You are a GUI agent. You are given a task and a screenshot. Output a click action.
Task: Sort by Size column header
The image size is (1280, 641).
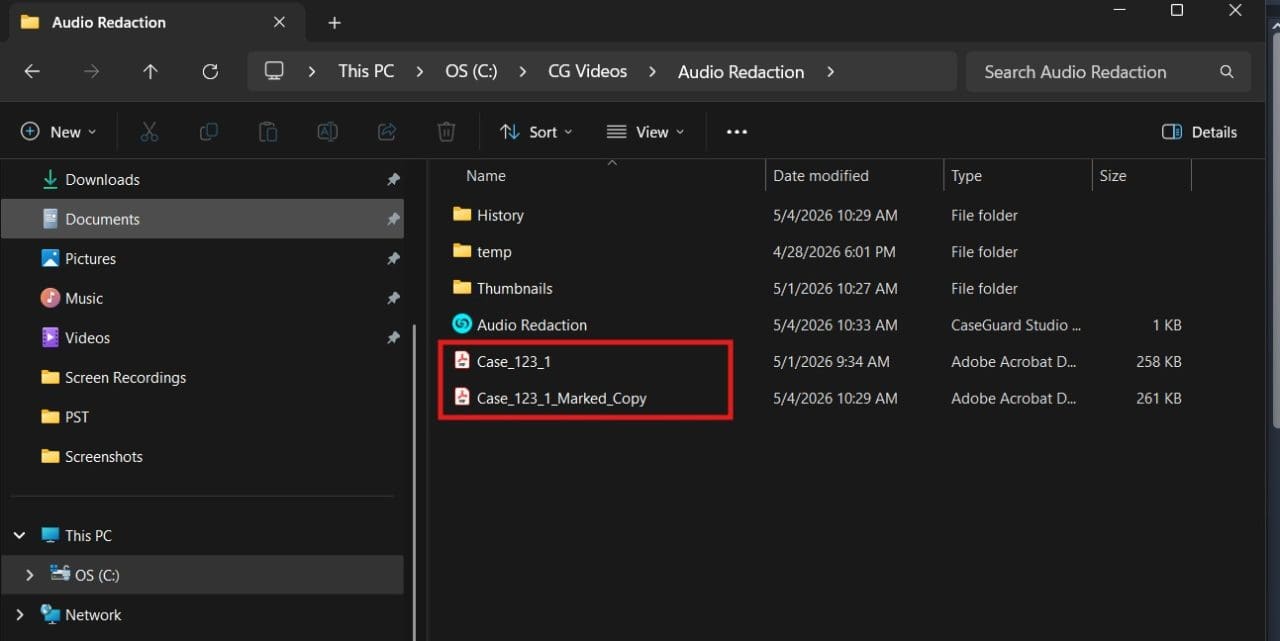(1113, 176)
